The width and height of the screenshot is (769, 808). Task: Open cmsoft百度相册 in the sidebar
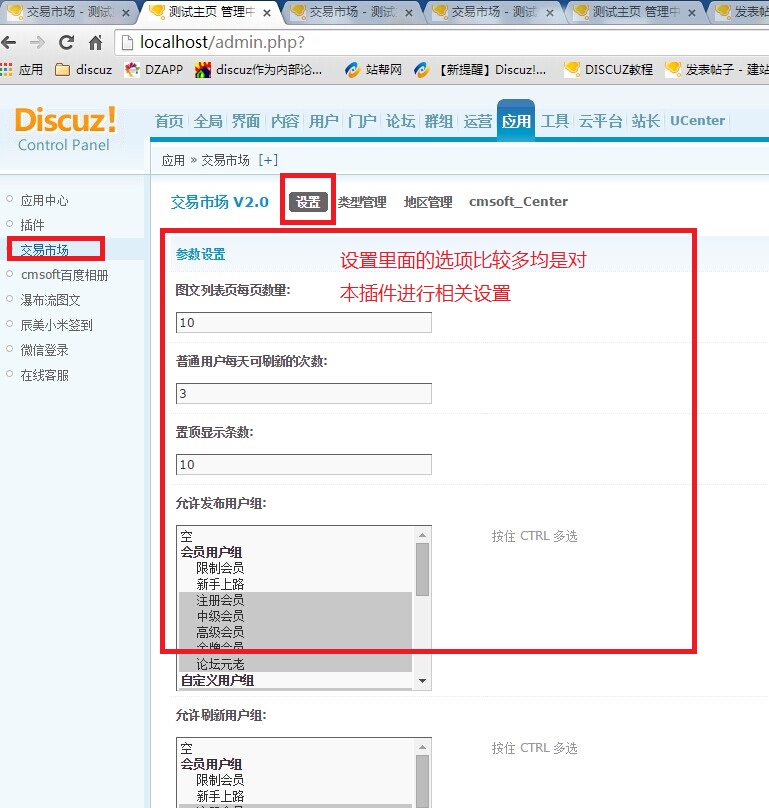coord(64,275)
